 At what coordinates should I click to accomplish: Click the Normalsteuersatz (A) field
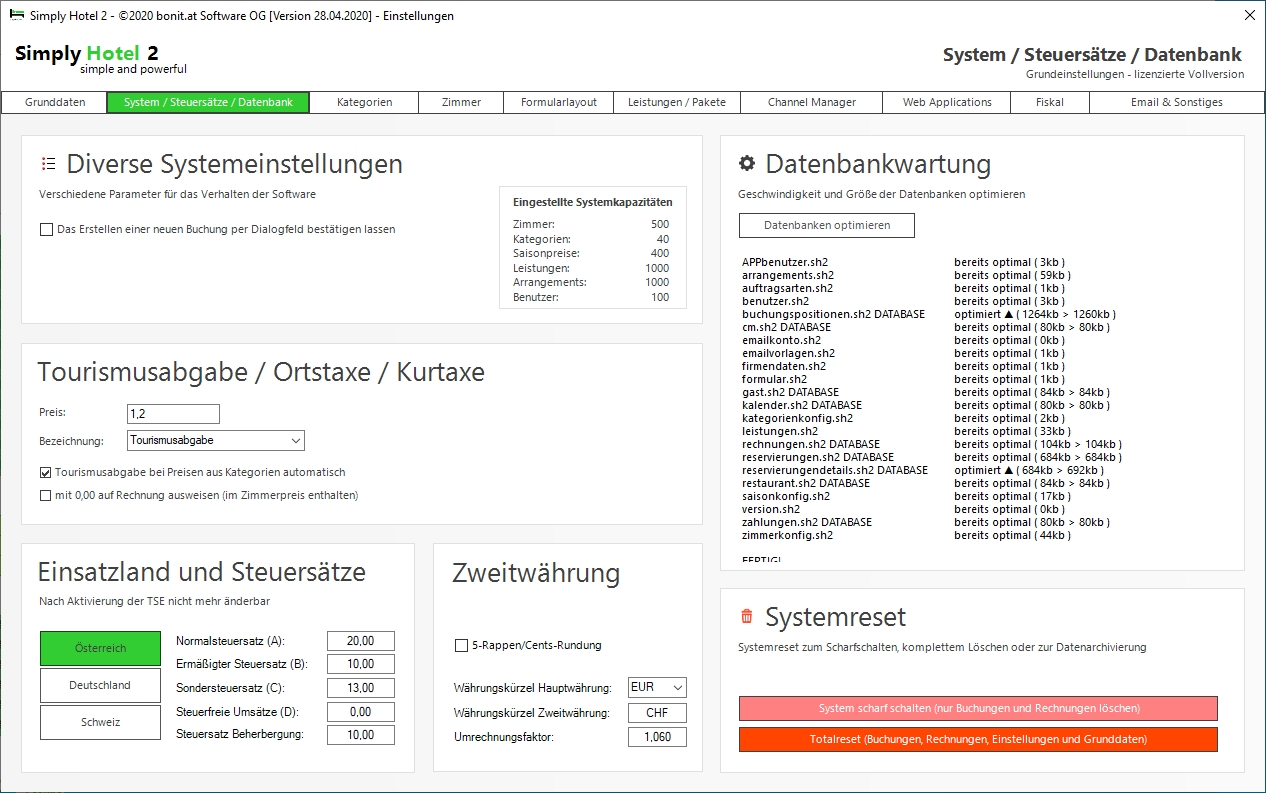(x=361, y=641)
